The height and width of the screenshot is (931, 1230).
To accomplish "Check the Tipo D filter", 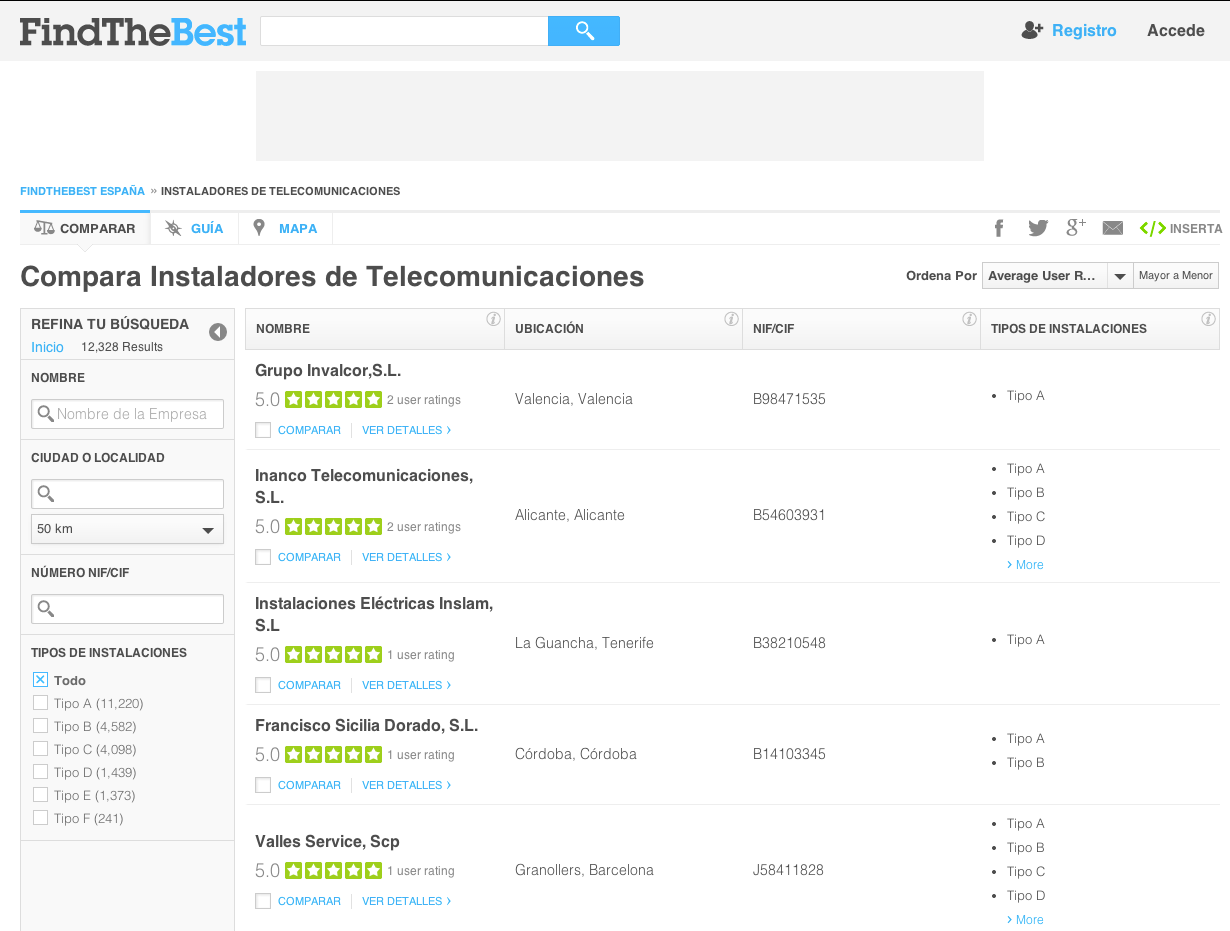I will (x=40, y=772).
